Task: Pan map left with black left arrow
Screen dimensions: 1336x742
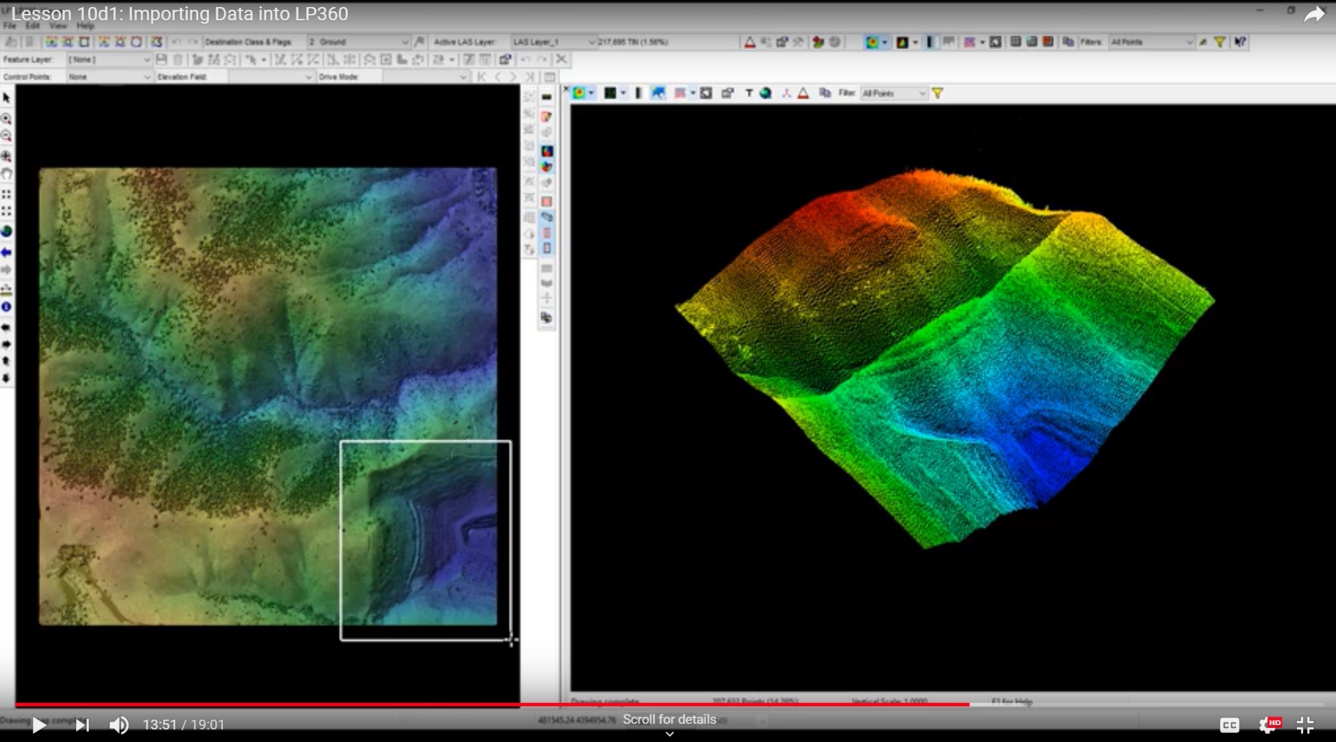Action: [x=6, y=327]
